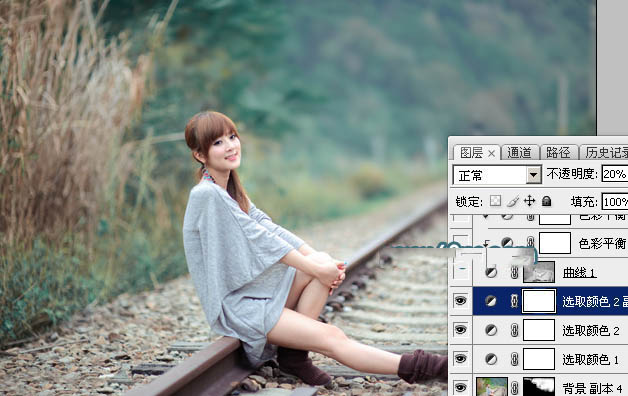Image resolution: width=628 pixels, height=396 pixels.
Task: Toggle lock transparent pixels icon
Action: point(495,201)
